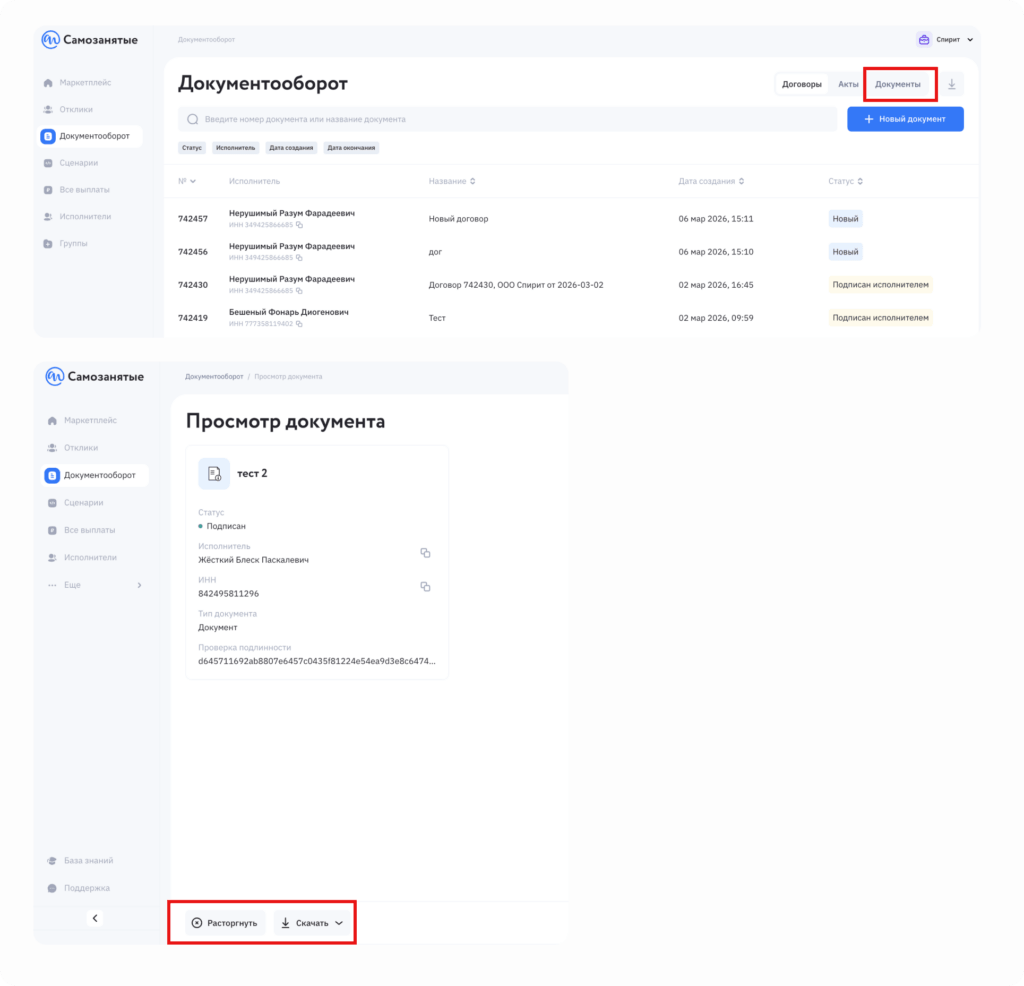1024x986 pixels.
Task: Switch to the Договоры tab
Action: point(802,85)
